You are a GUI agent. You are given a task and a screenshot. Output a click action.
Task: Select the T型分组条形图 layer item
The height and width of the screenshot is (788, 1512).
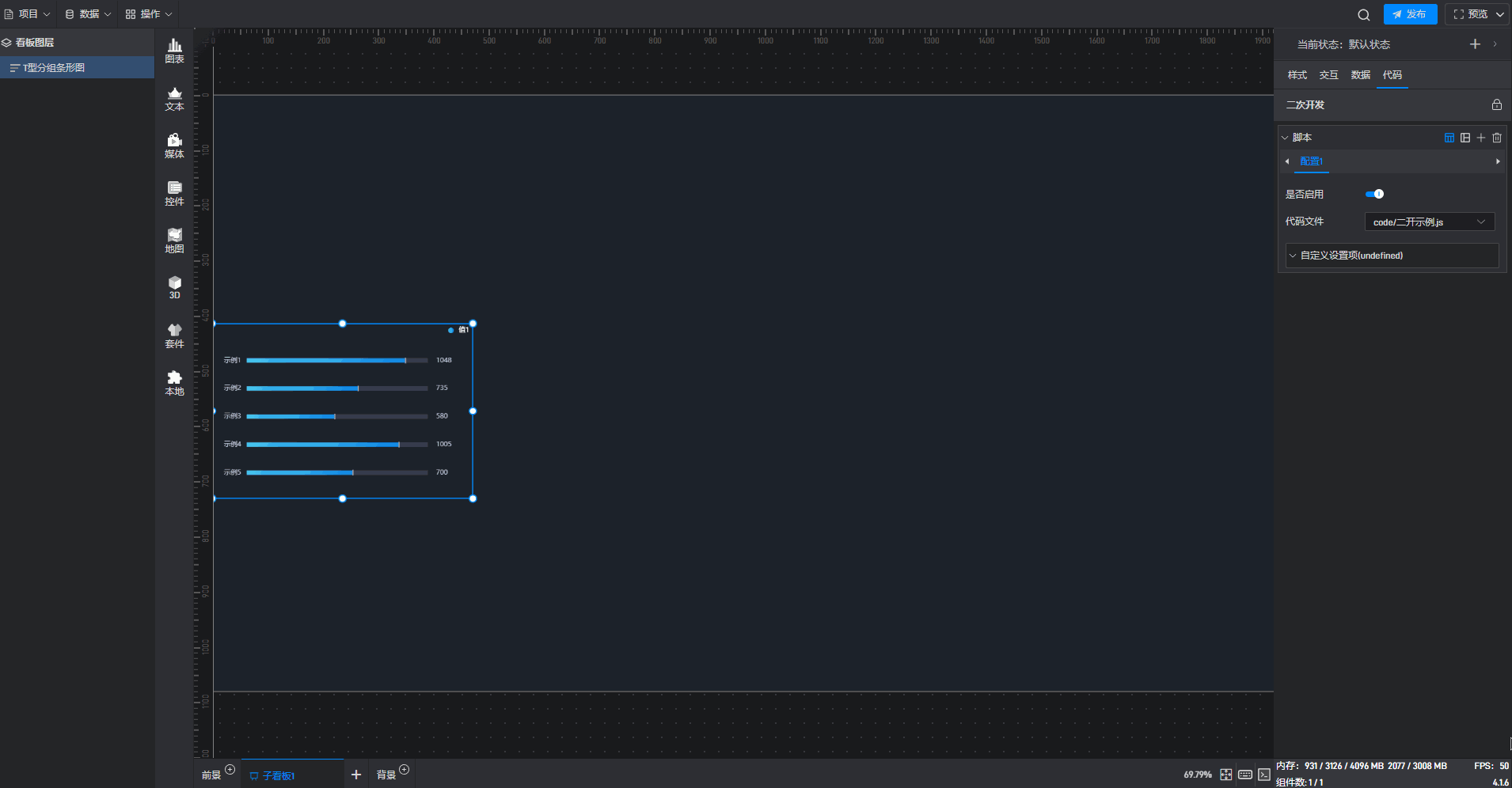click(x=77, y=68)
